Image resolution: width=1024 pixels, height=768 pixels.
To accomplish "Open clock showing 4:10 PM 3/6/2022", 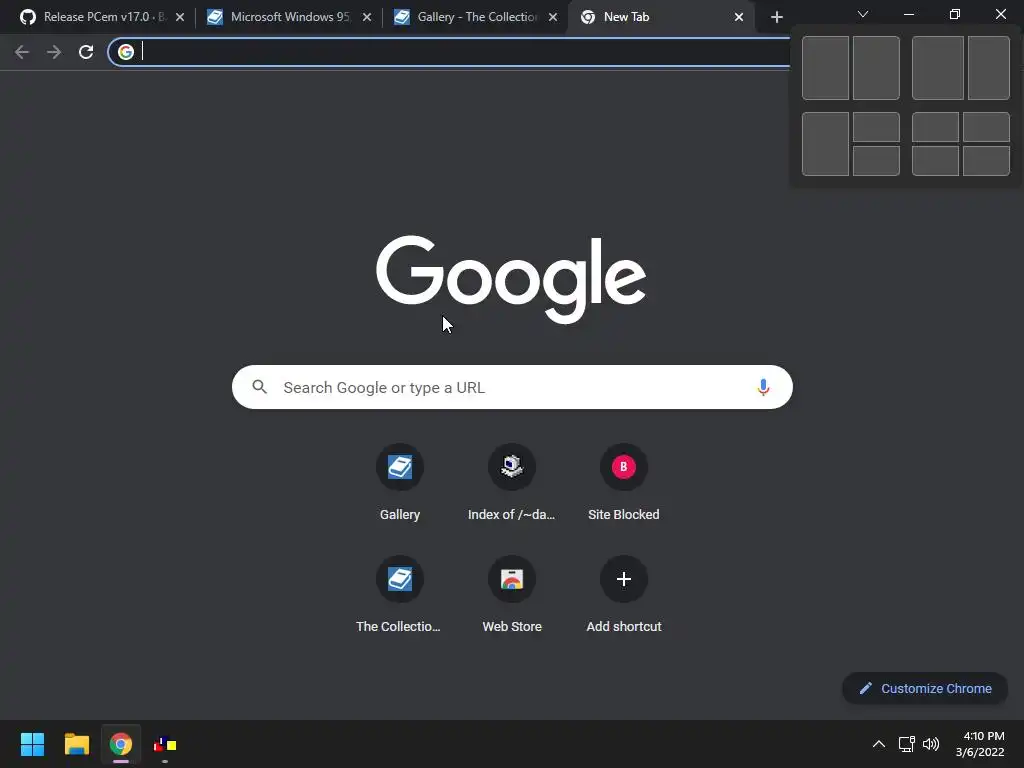I will (x=980, y=744).
